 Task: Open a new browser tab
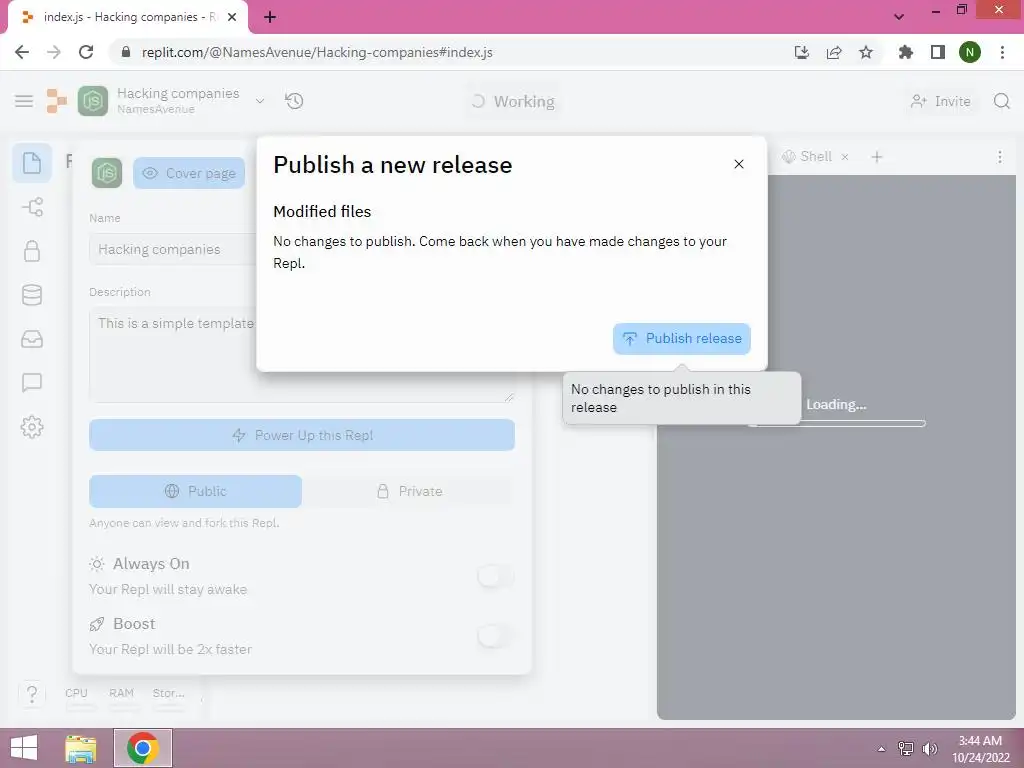point(270,17)
